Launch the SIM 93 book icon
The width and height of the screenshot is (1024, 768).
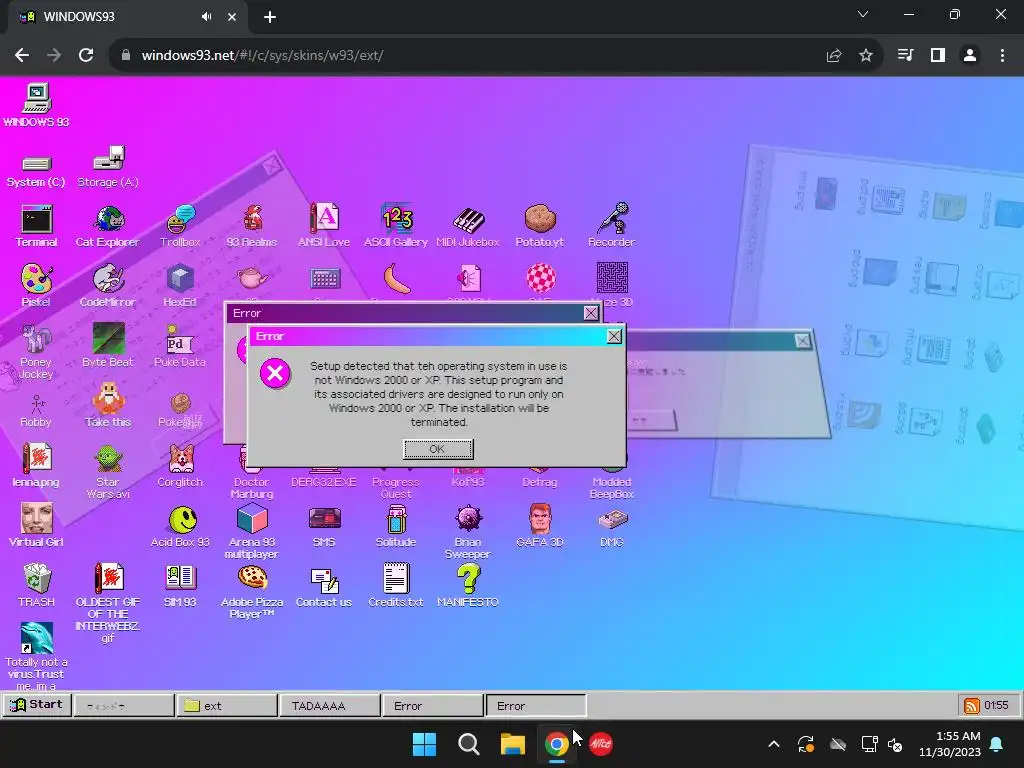pos(180,577)
